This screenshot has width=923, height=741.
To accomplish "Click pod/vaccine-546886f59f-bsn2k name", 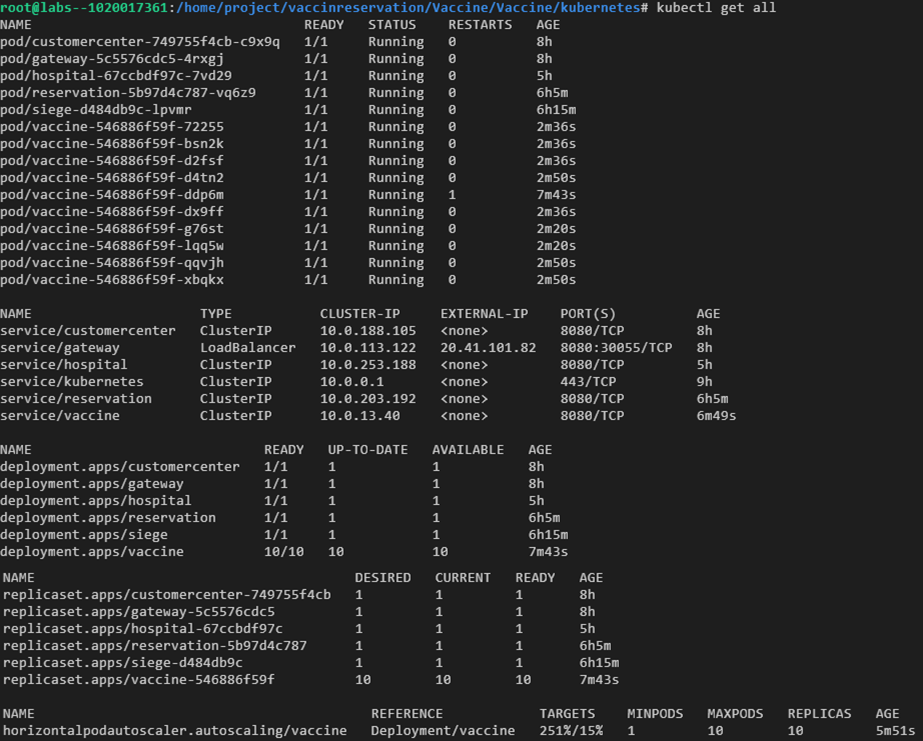I will [112, 144].
